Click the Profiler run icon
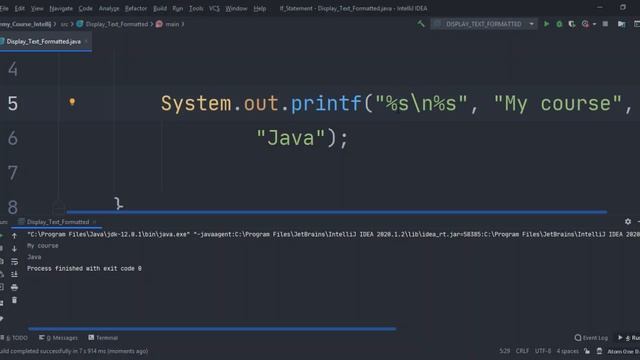640x360 pixels. coord(585,24)
